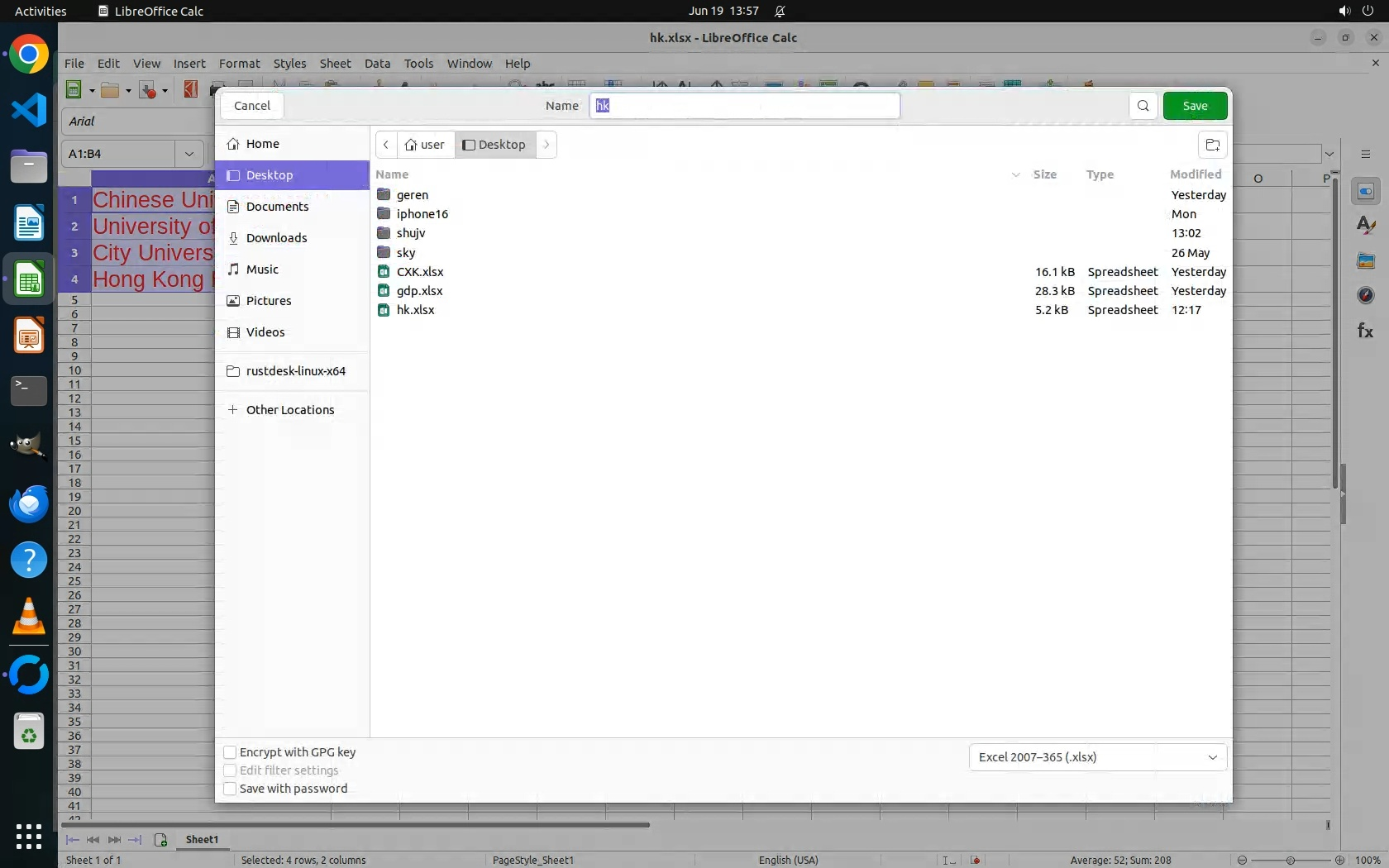Open the Format menu
Screen dimensions: 1389x868
tap(239, 64)
